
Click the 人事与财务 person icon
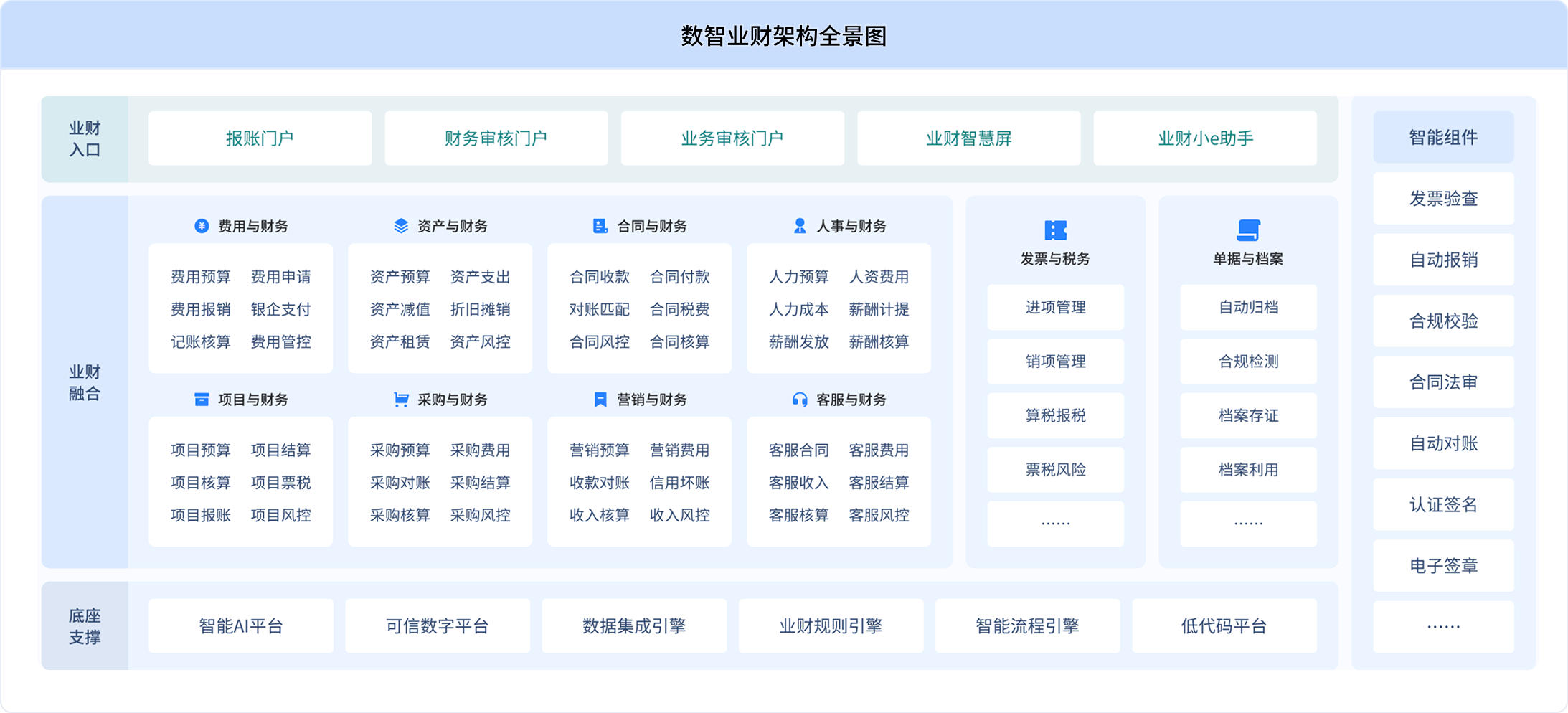pyautogui.click(x=800, y=226)
